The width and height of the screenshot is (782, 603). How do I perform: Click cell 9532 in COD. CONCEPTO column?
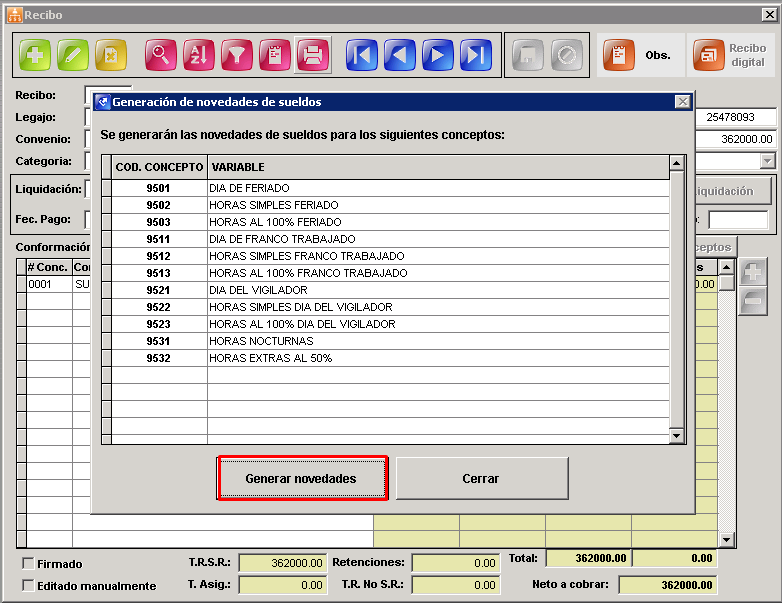click(159, 358)
